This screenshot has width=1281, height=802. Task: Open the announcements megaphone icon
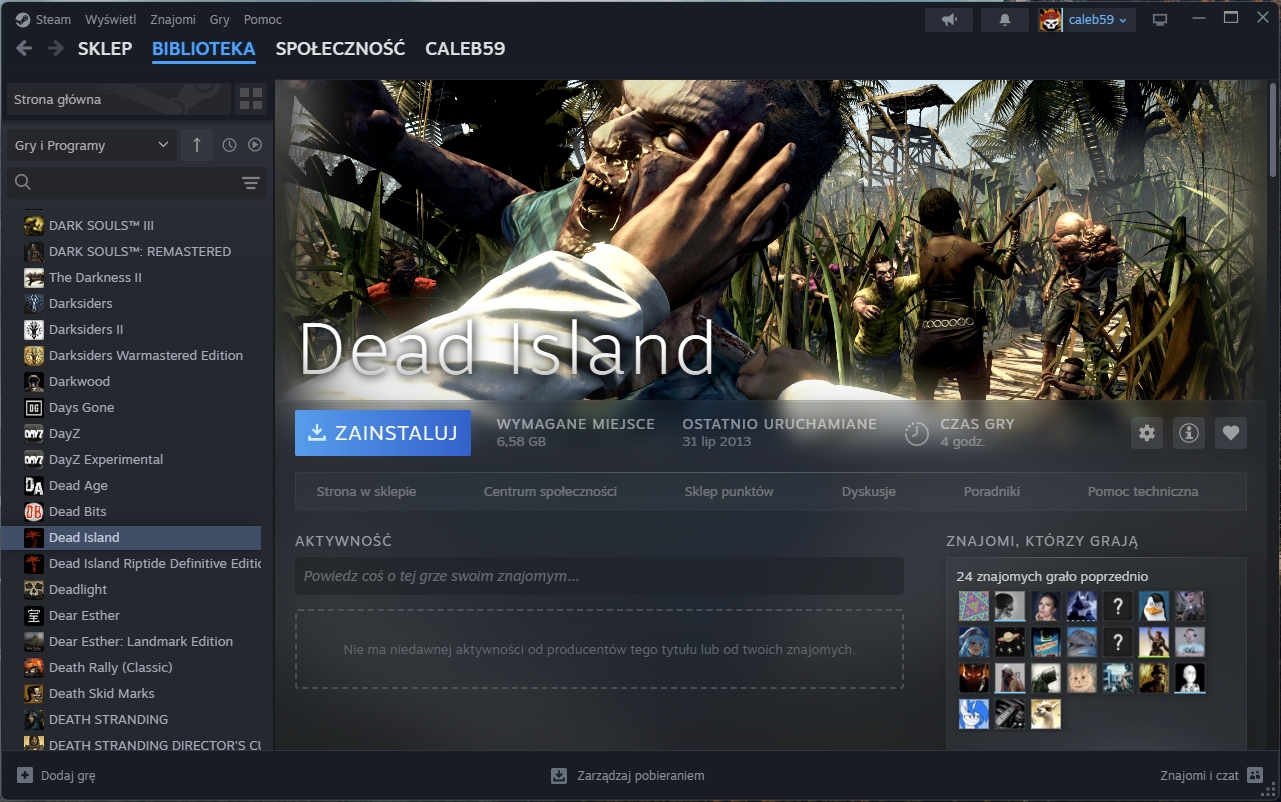click(949, 20)
